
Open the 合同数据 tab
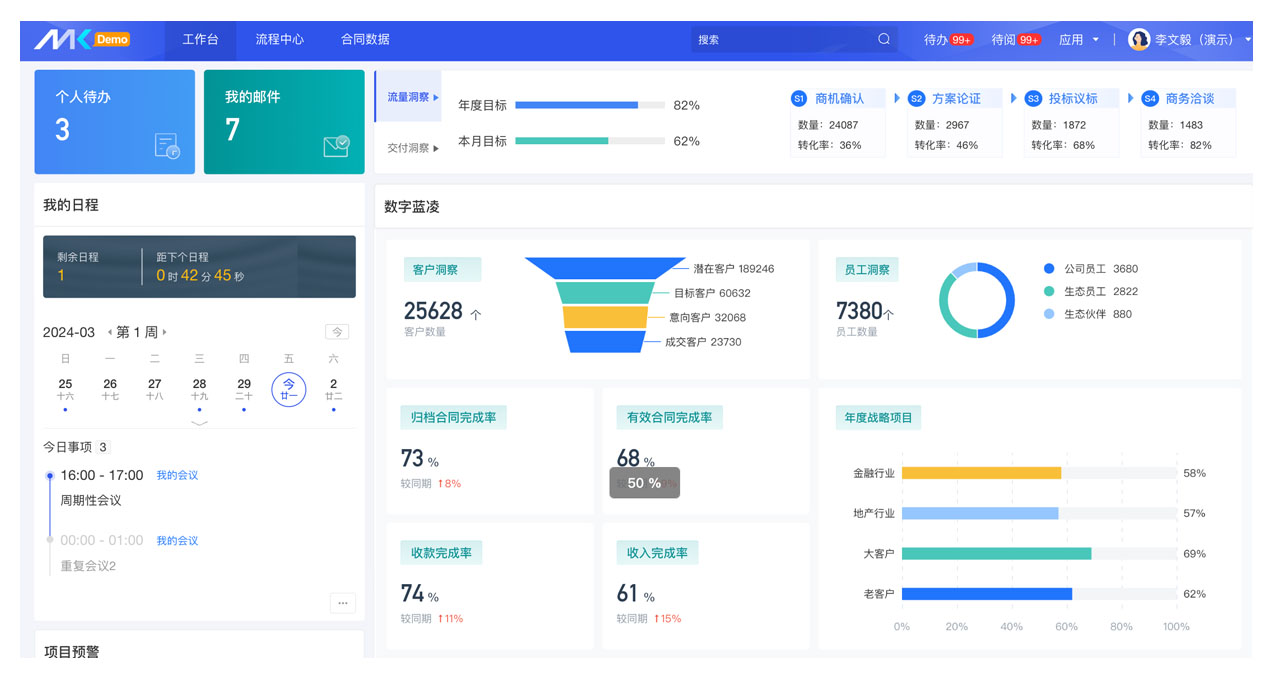[x=365, y=39]
